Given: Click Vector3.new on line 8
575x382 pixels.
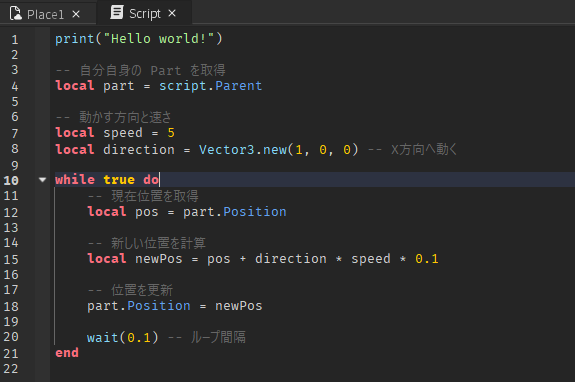Looking at the screenshot, I should tap(243, 150).
